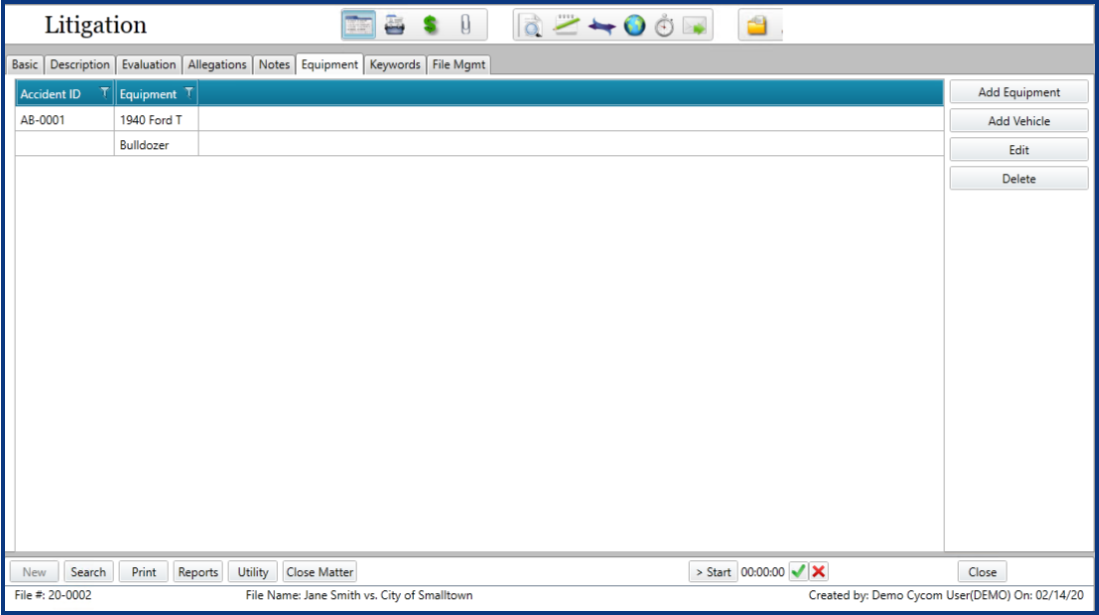This screenshot has height=615, width=1099.
Task: Click the Close button at bottom
Action: point(982,572)
